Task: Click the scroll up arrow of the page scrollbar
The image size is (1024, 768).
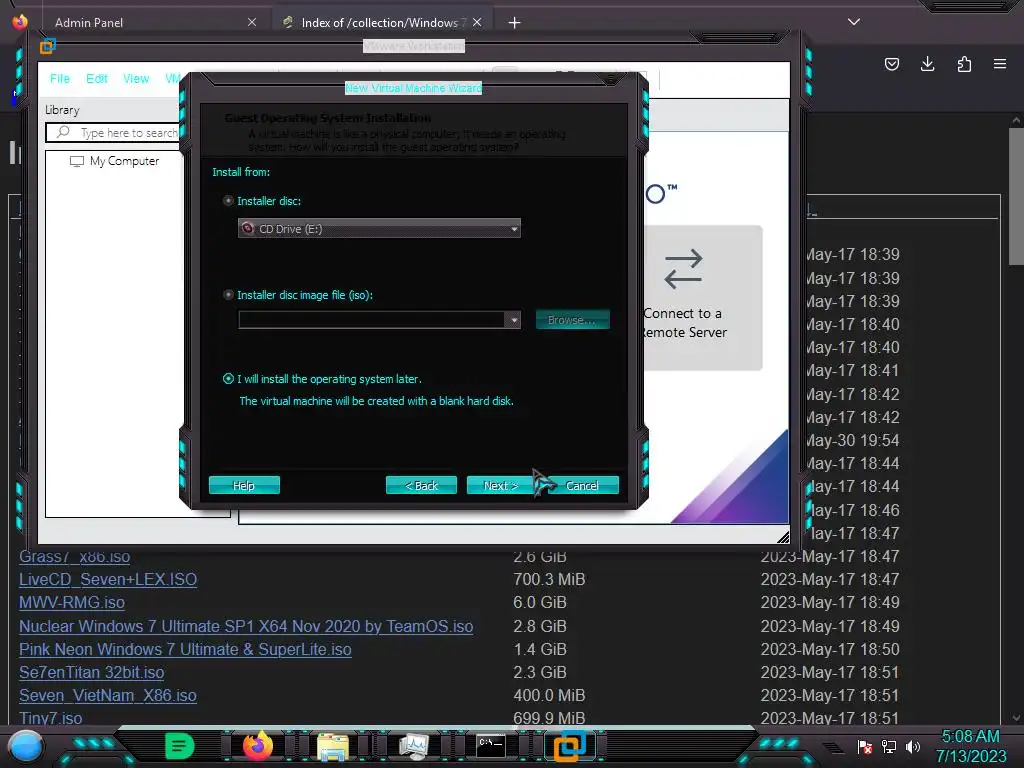Action: point(1016,120)
